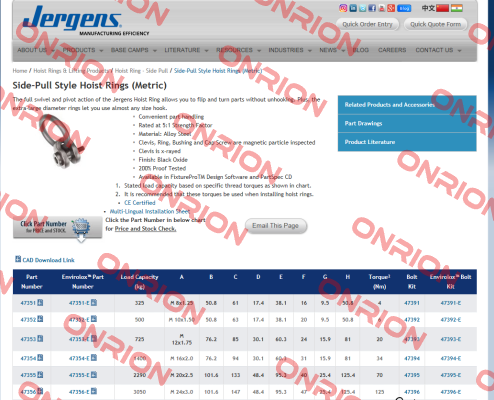Viewport: 494px width, 400px height.
Task: Click CAD icon next to 47354-E
Action: coord(94,358)
